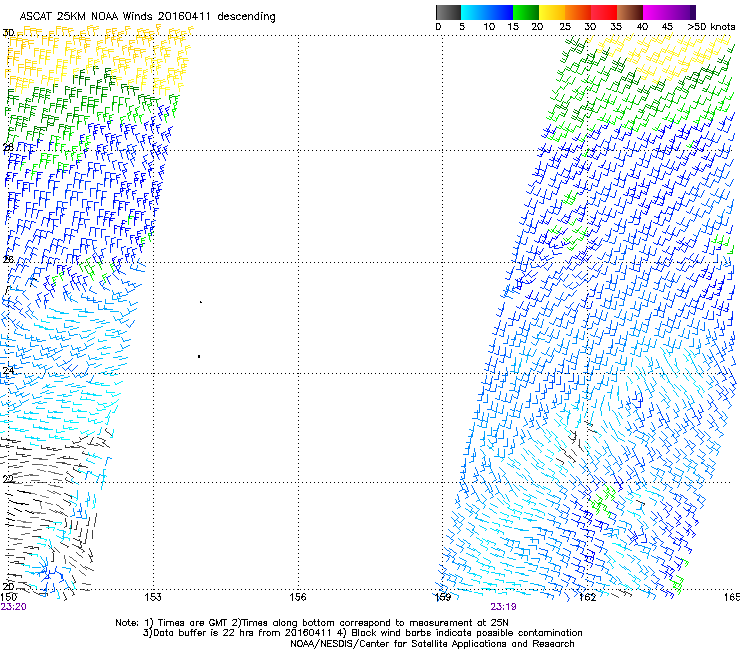Click the title 'ASCAT 25KM NOAA Winds 20160411 descending'
The height and width of the screenshot is (650, 740).
[x=147, y=17]
